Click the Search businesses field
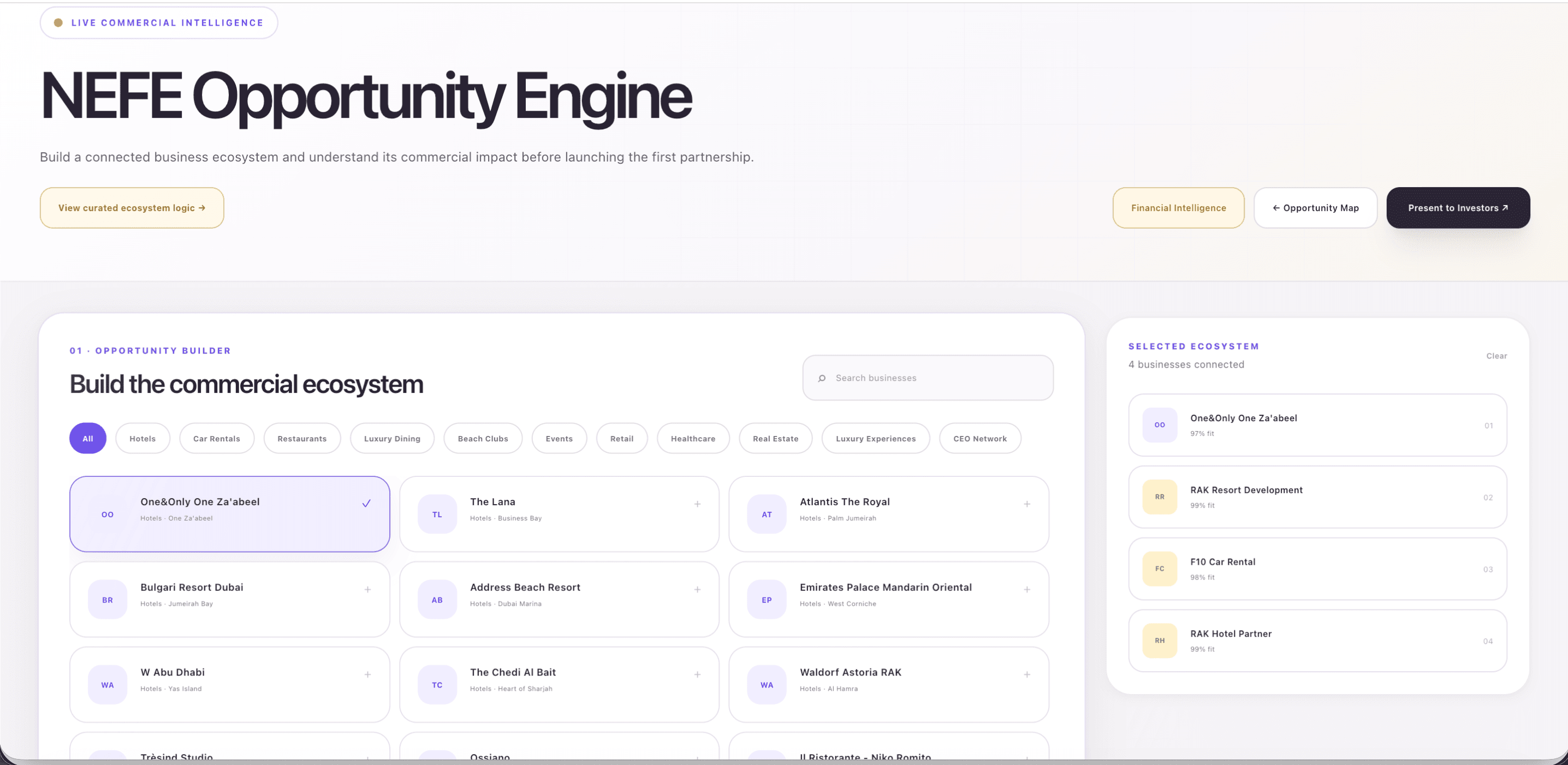The width and height of the screenshot is (1568, 765). click(x=928, y=378)
